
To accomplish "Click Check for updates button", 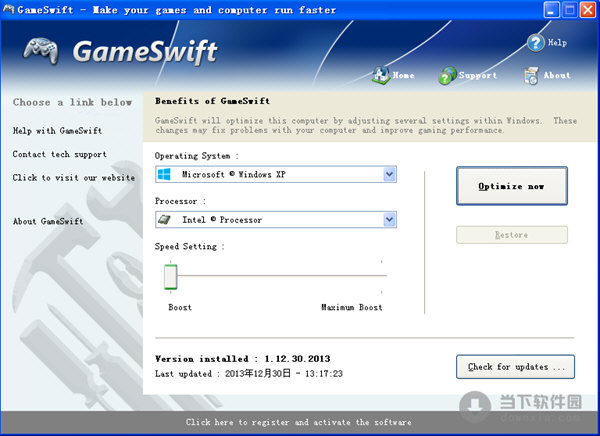I will click(x=515, y=367).
